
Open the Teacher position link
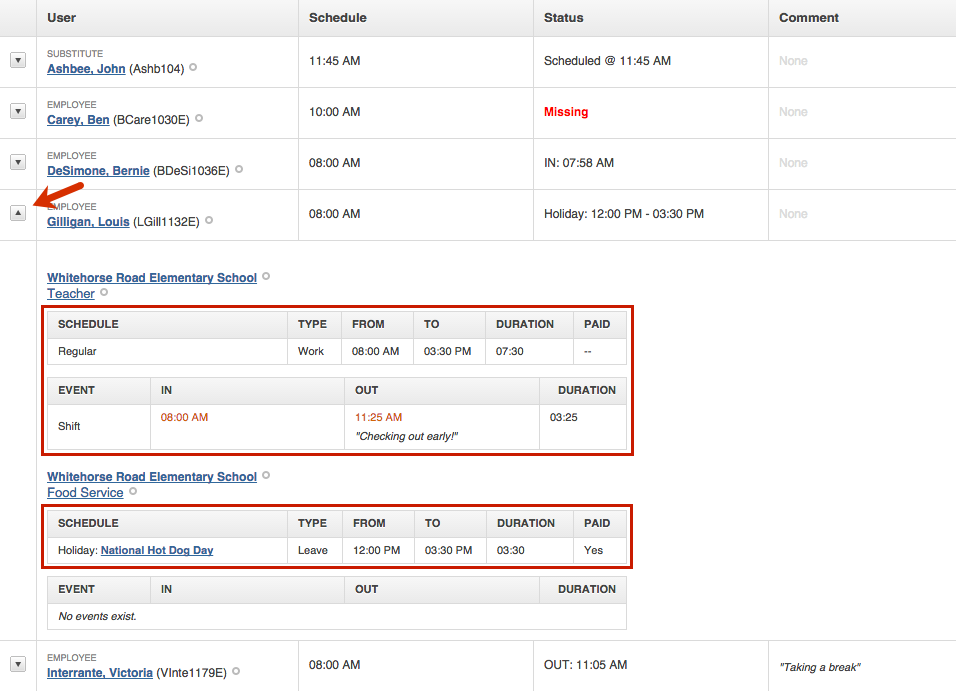71,294
